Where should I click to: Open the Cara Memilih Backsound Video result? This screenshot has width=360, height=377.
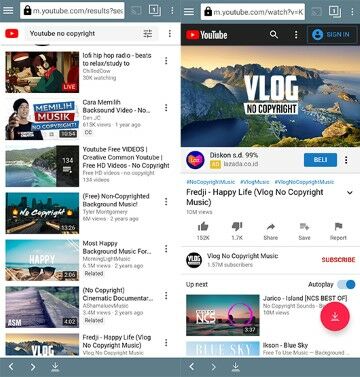tap(80, 119)
